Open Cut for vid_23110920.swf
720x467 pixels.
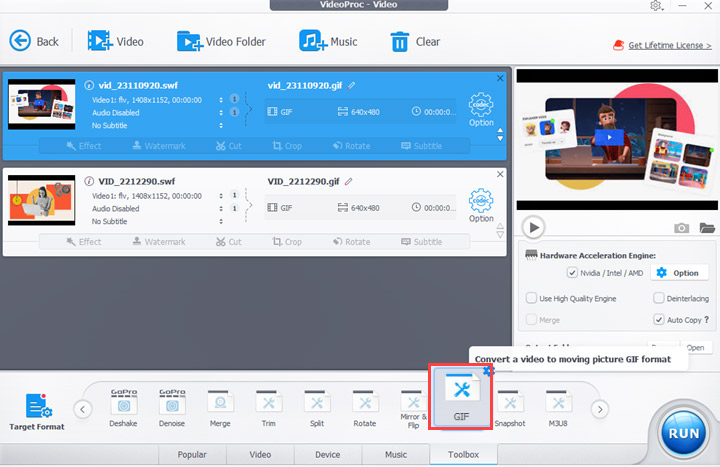229,146
